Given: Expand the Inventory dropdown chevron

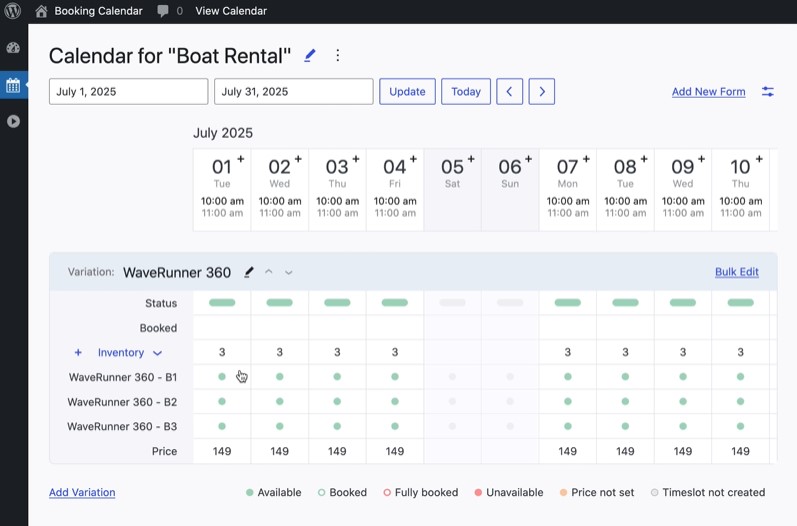Looking at the screenshot, I should [157, 353].
